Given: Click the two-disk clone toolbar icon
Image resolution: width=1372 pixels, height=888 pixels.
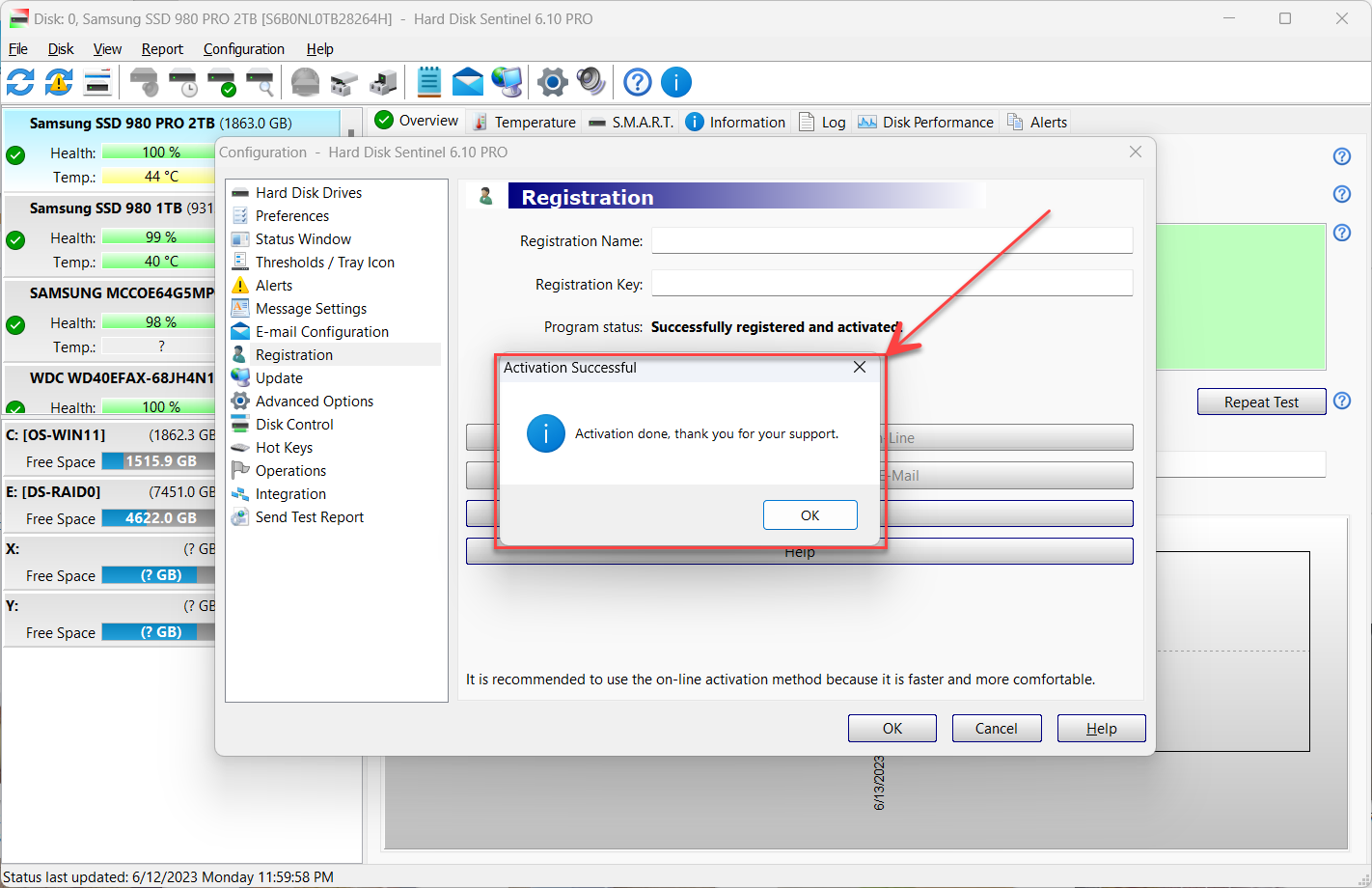Looking at the screenshot, I should [344, 82].
